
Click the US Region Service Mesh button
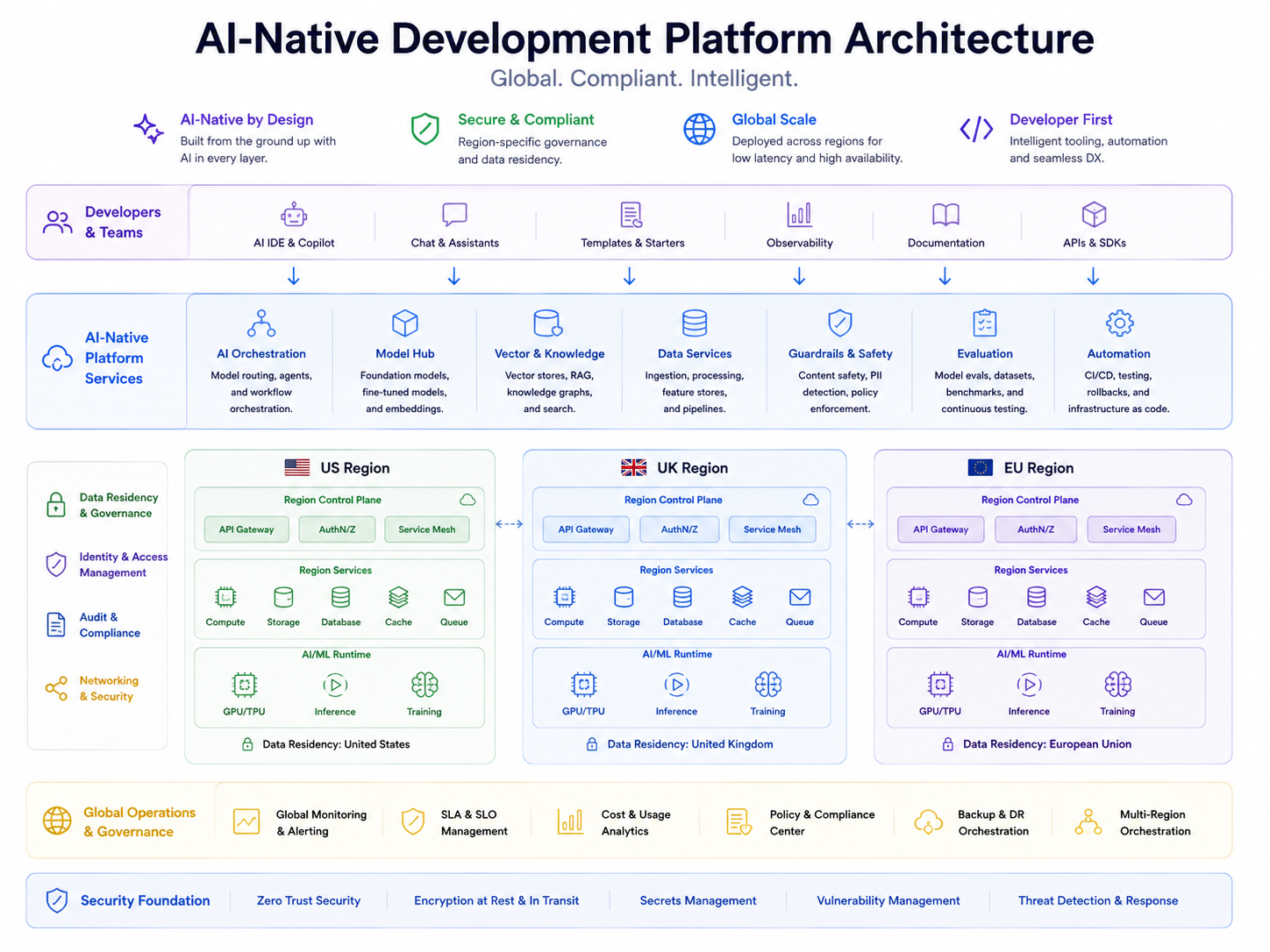pos(427,529)
